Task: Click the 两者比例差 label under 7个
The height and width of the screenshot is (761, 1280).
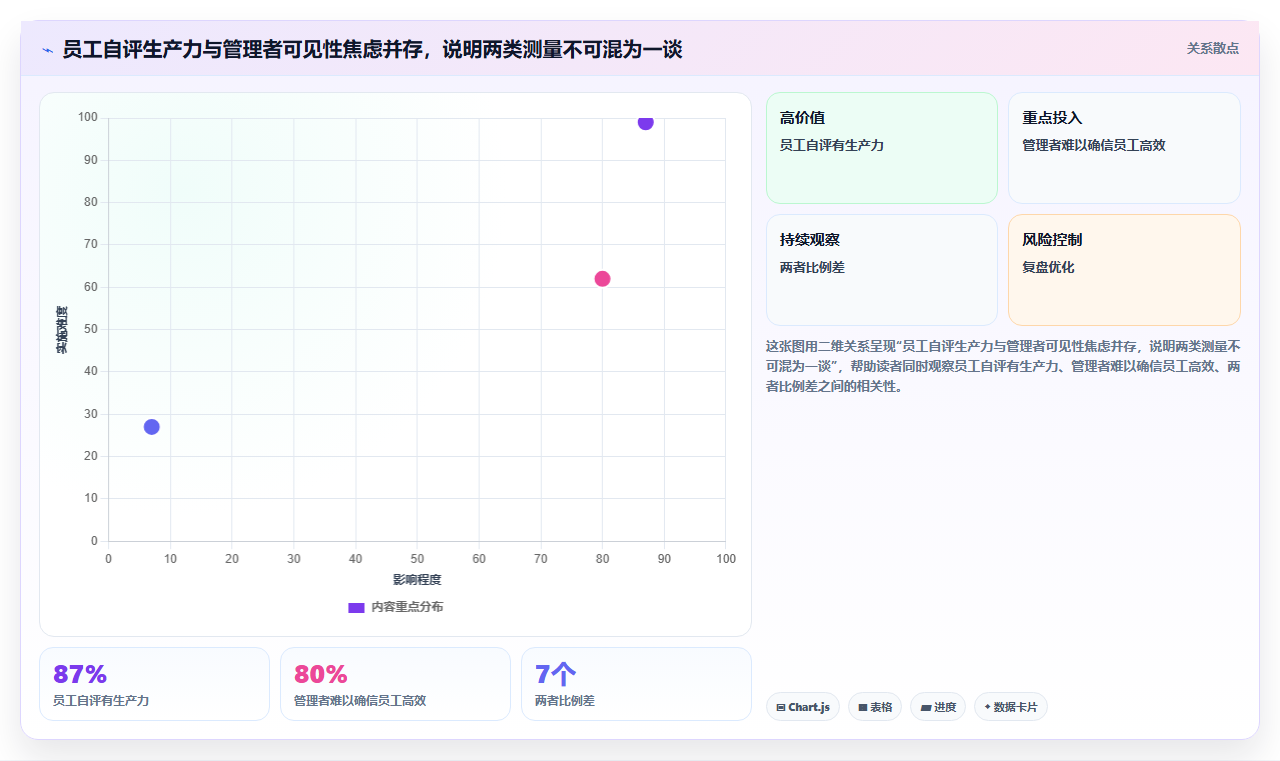Action: (565, 701)
